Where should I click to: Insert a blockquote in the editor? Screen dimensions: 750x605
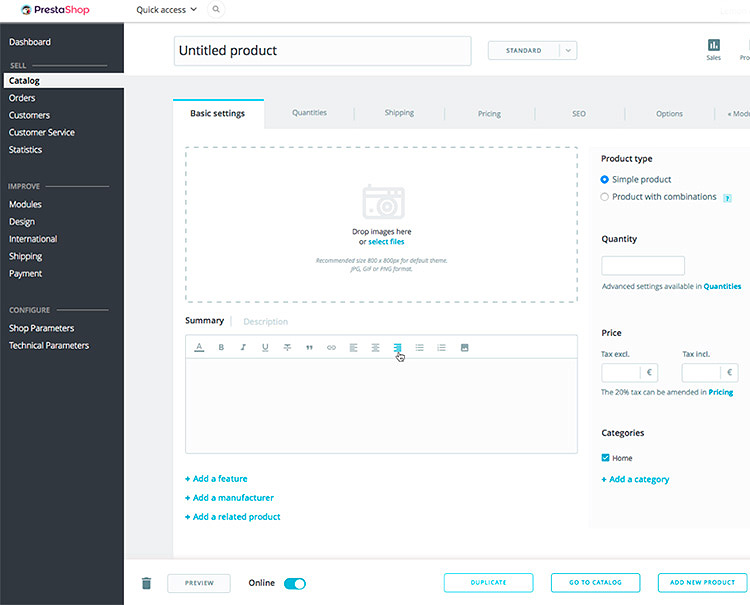tap(309, 348)
